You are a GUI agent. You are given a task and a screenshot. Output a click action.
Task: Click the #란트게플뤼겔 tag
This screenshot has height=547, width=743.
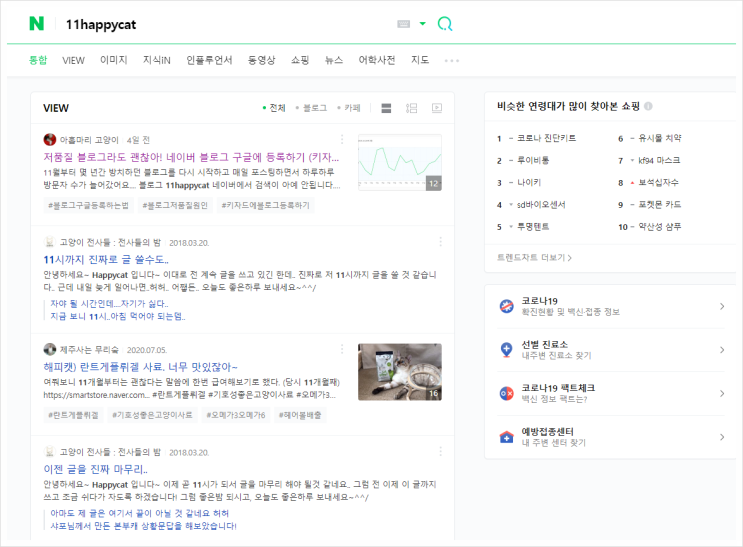[x=73, y=415]
